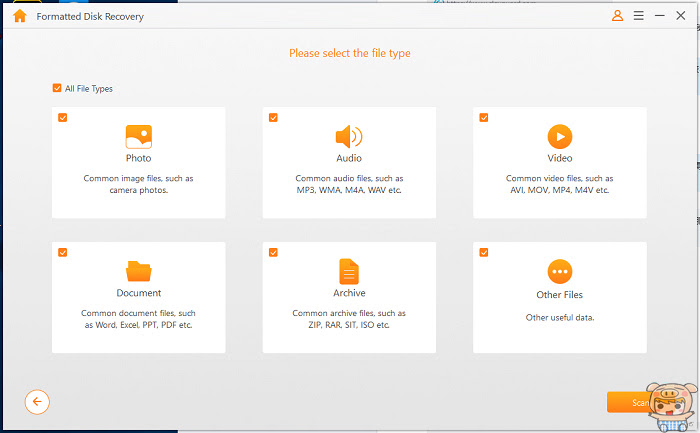Click the Video play icon
This screenshot has height=433, width=700.
click(560, 137)
